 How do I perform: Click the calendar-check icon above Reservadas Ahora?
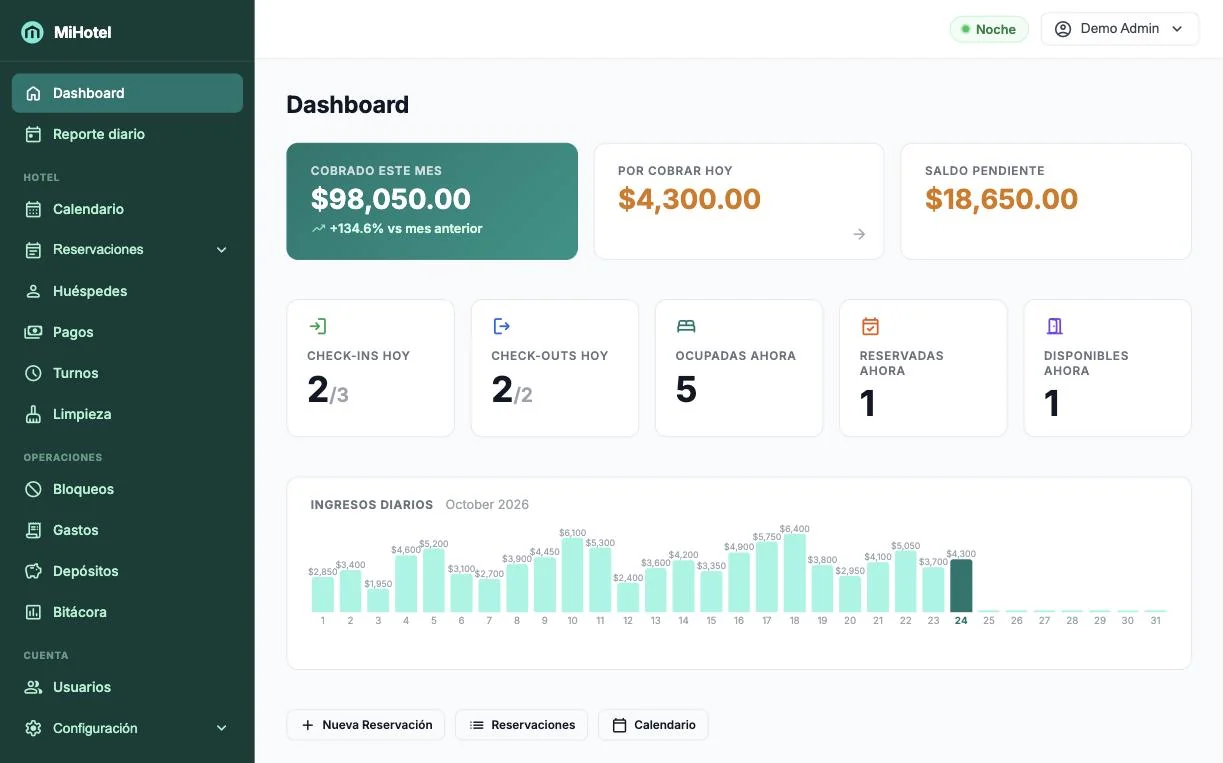point(870,326)
